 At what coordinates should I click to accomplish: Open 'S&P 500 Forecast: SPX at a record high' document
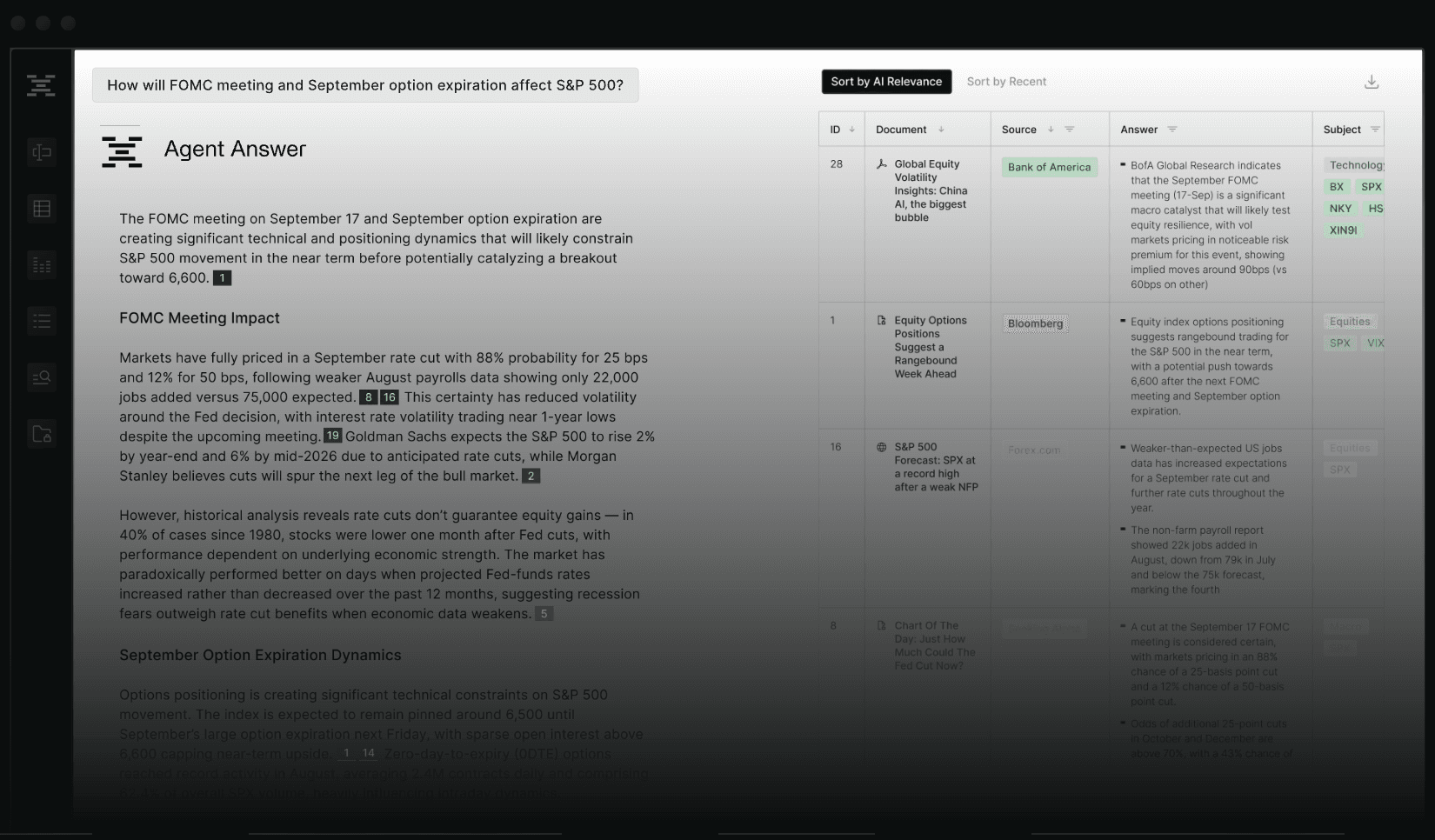click(x=936, y=467)
